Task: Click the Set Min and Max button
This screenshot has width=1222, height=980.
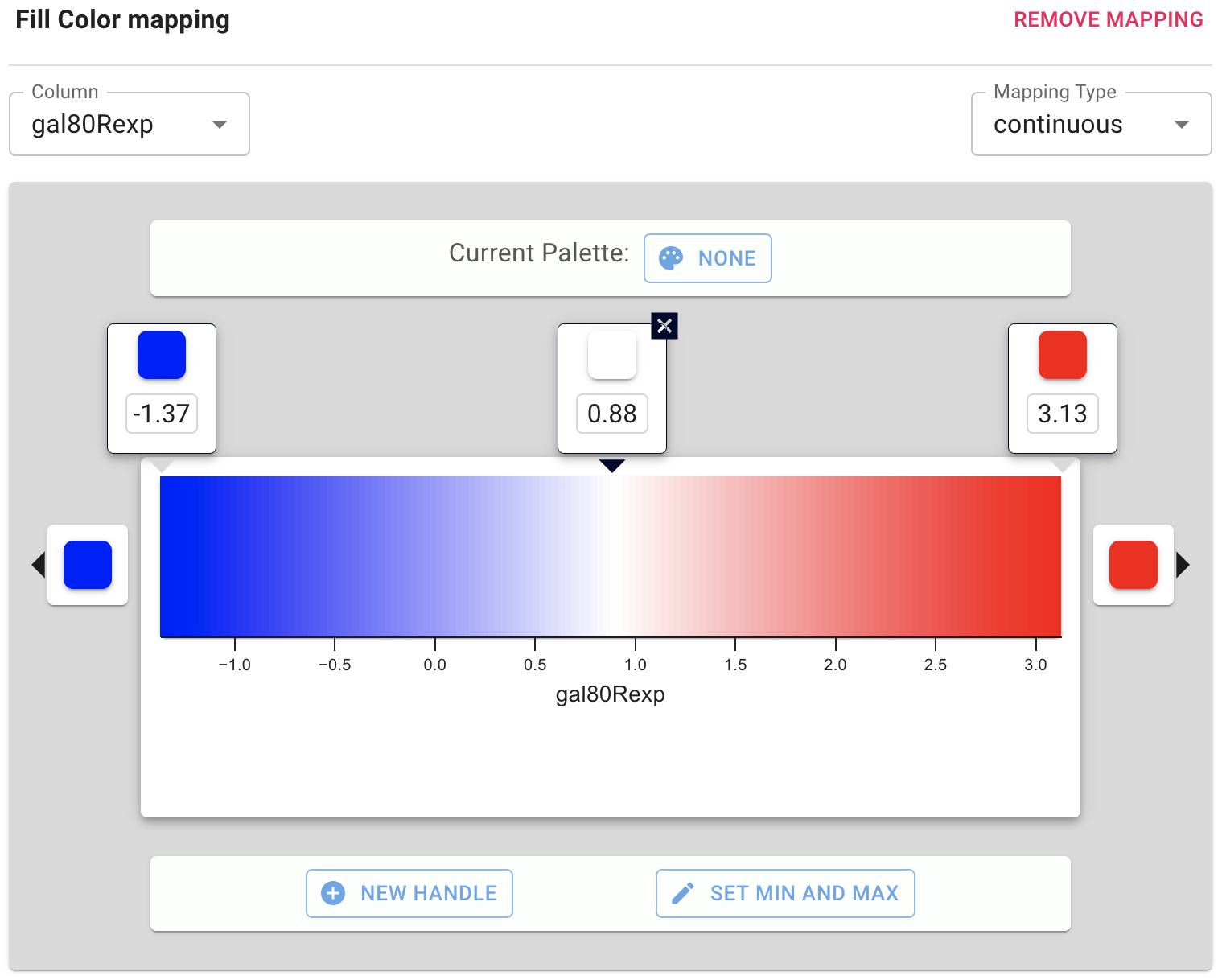Action: tap(785, 893)
